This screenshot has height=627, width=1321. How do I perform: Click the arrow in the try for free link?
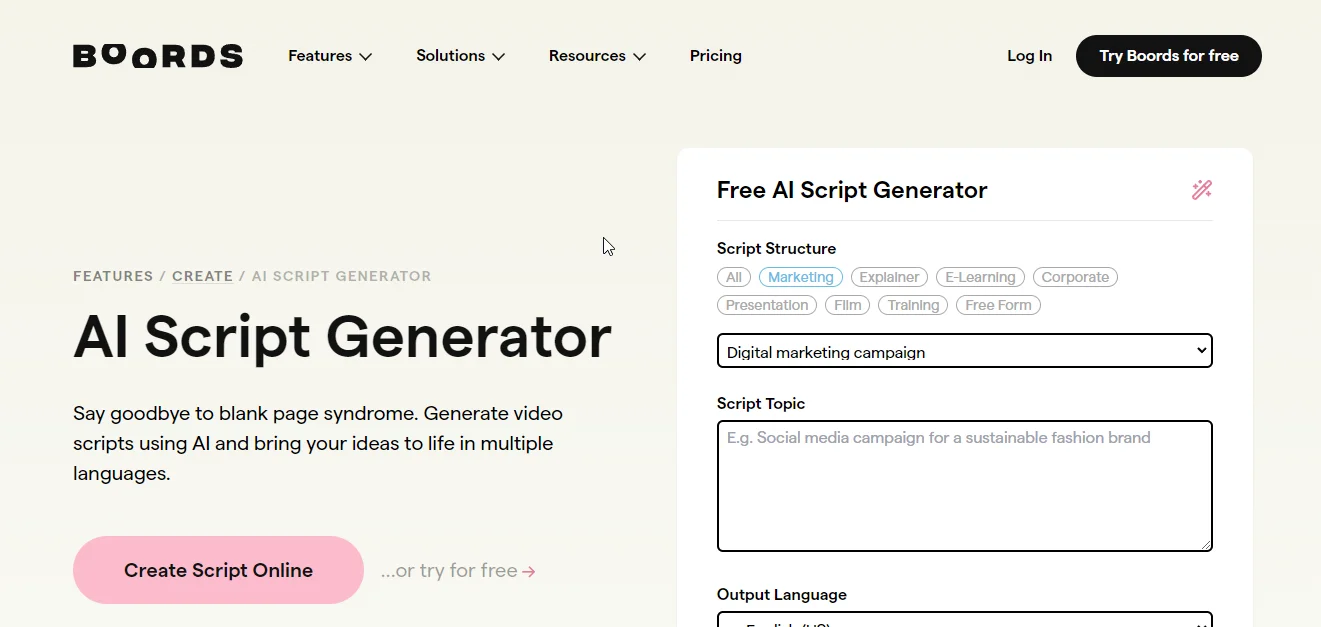coord(529,570)
